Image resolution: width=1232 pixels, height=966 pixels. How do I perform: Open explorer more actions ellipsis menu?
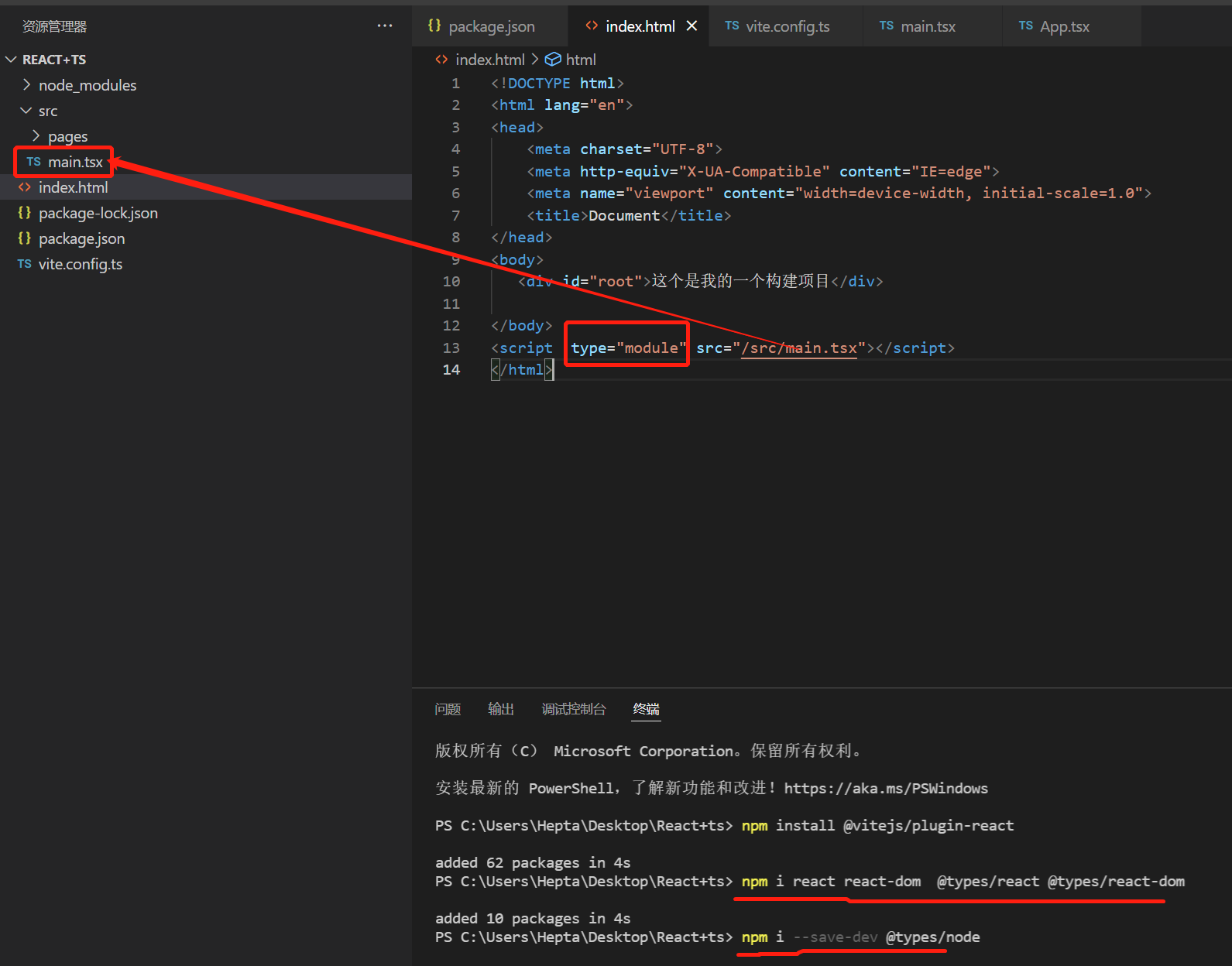click(385, 26)
